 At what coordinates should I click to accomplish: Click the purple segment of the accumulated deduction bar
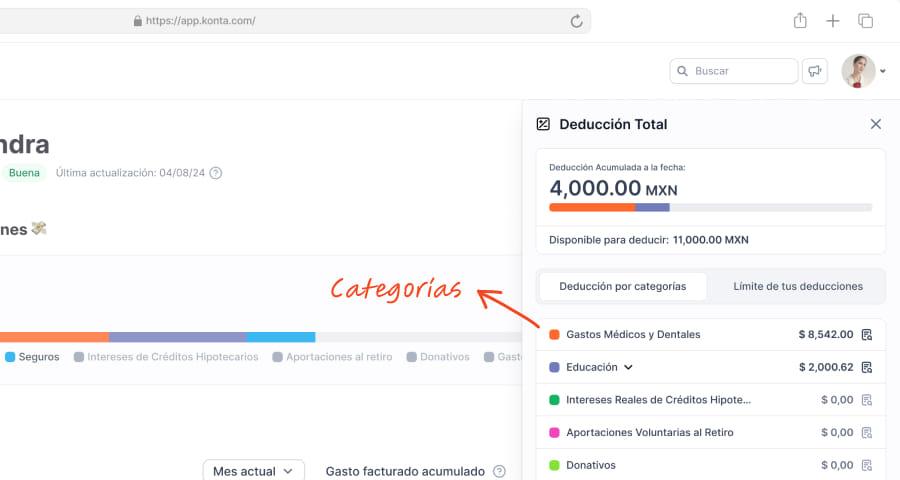(x=652, y=207)
